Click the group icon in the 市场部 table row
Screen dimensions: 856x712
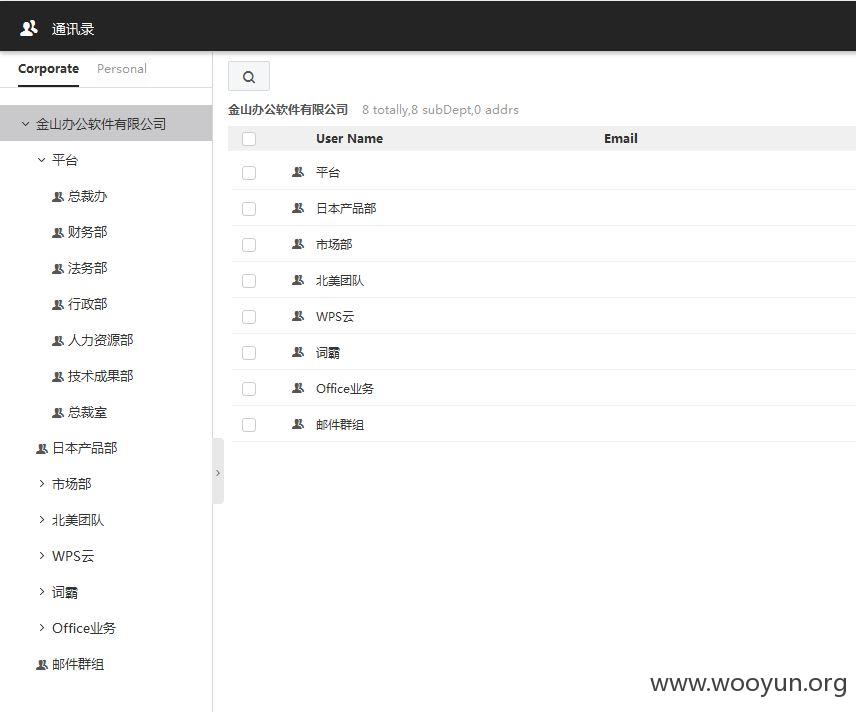pyautogui.click(x=298, y=244)
